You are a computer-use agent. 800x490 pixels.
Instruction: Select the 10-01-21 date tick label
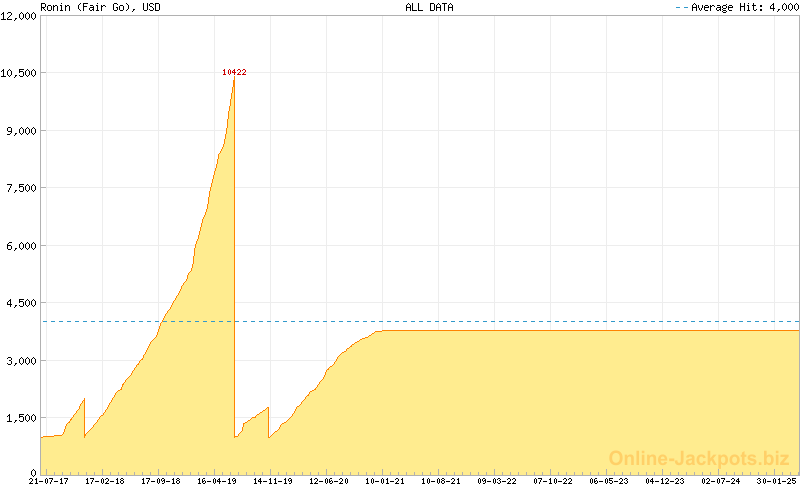pos(385,481)
